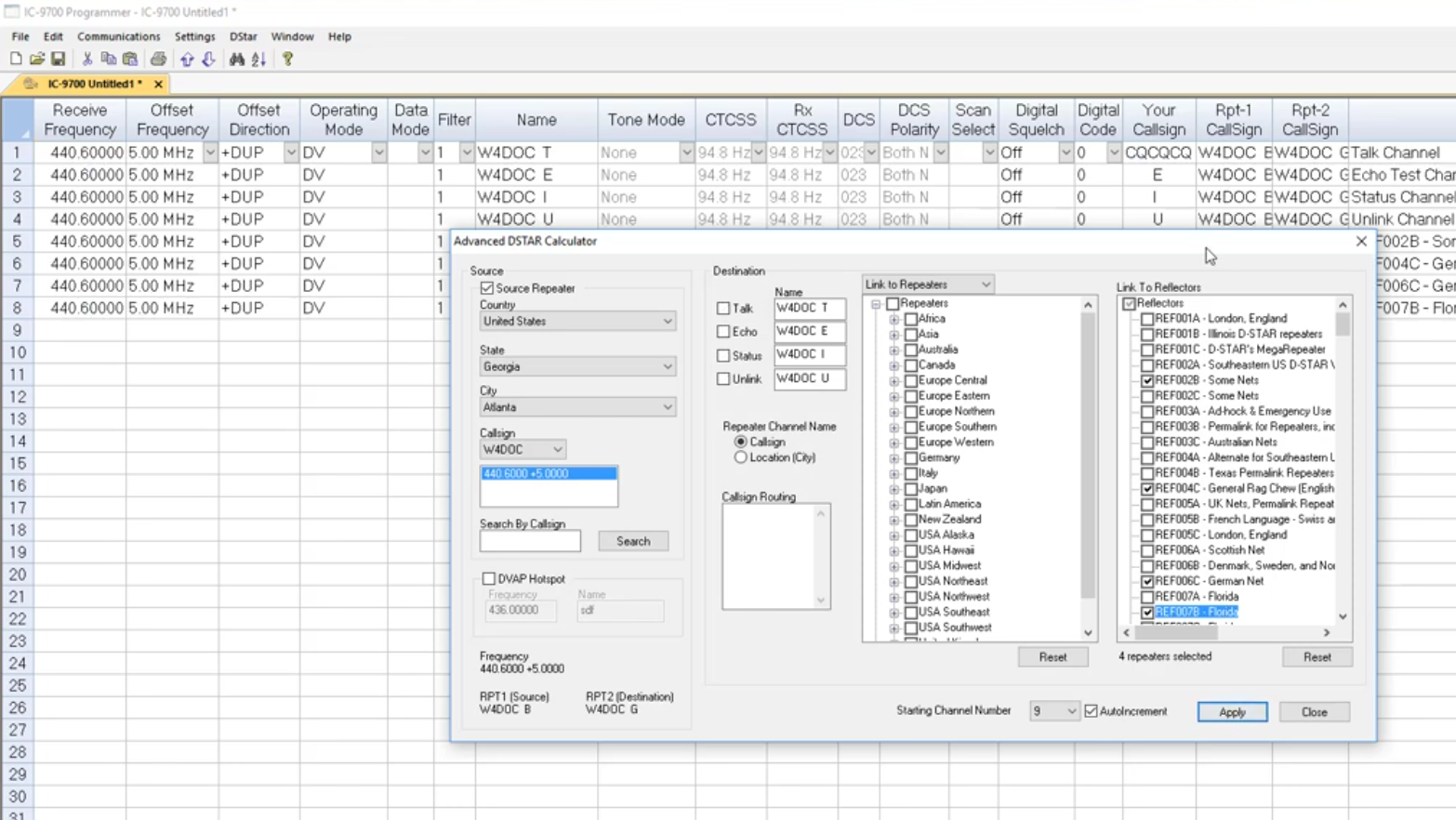Expand the Japan node in Repeaters tree
This screenshot has height=820, width=1456.
894,488
